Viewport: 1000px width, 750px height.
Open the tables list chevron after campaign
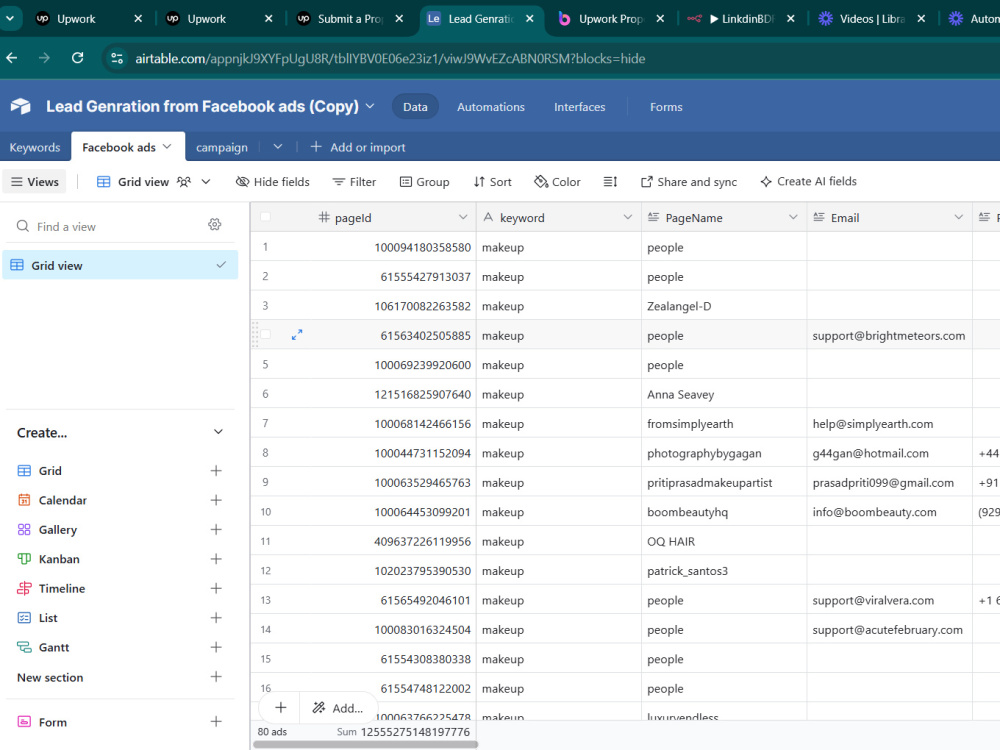pos(277,147)
